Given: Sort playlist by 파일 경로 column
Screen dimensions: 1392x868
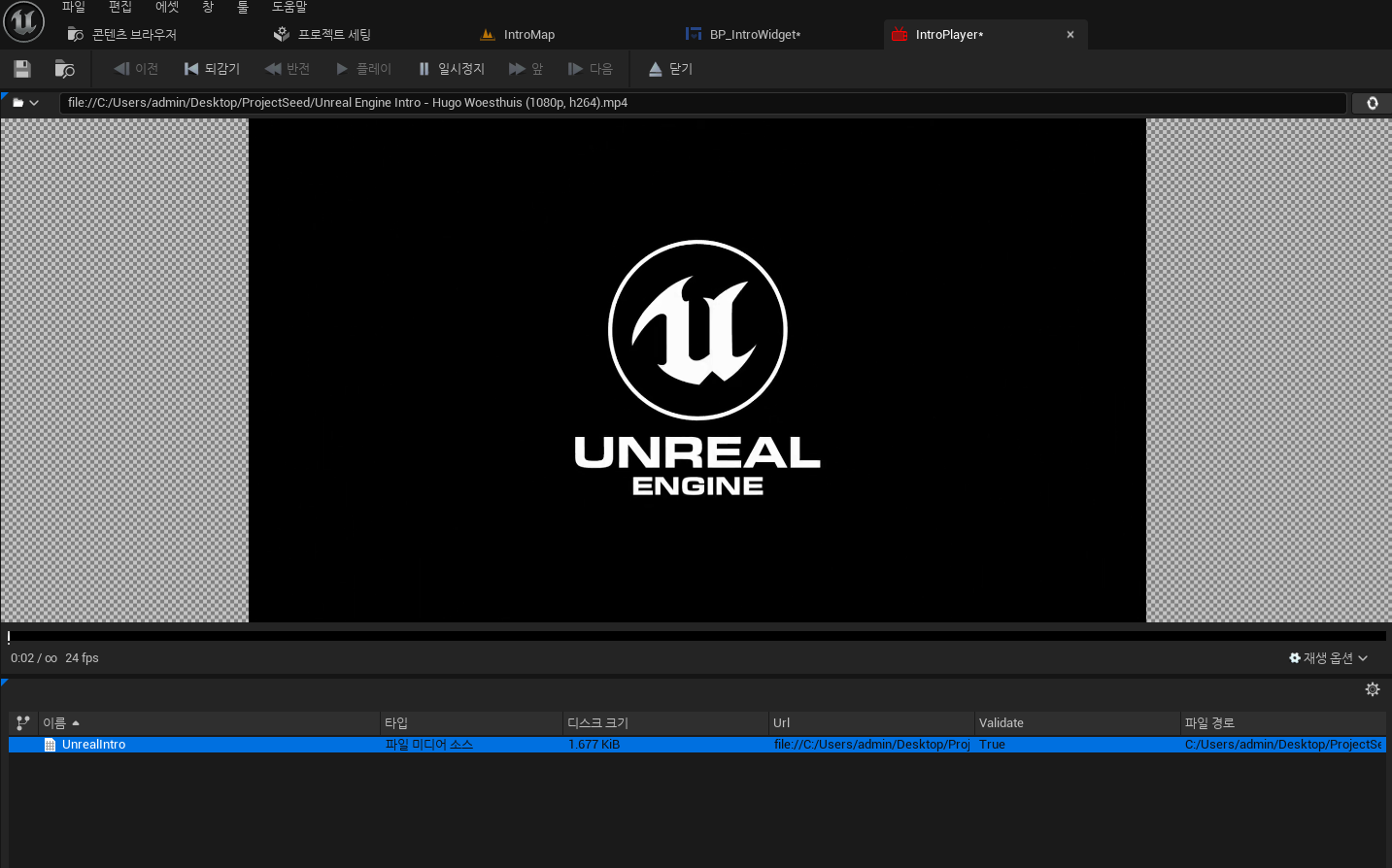Looking at the screenshot, I should (1283, 723).
